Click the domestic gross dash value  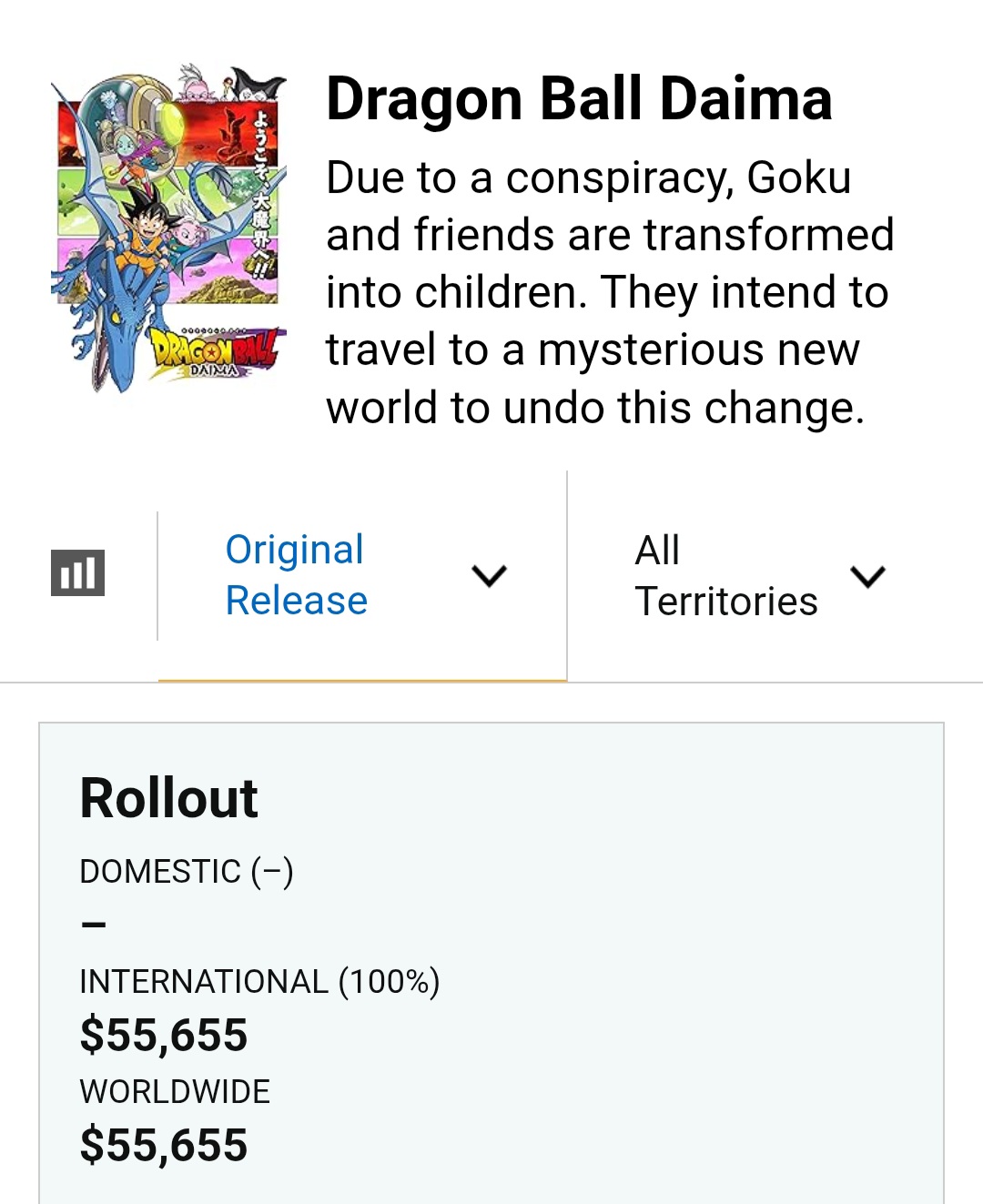94,926
